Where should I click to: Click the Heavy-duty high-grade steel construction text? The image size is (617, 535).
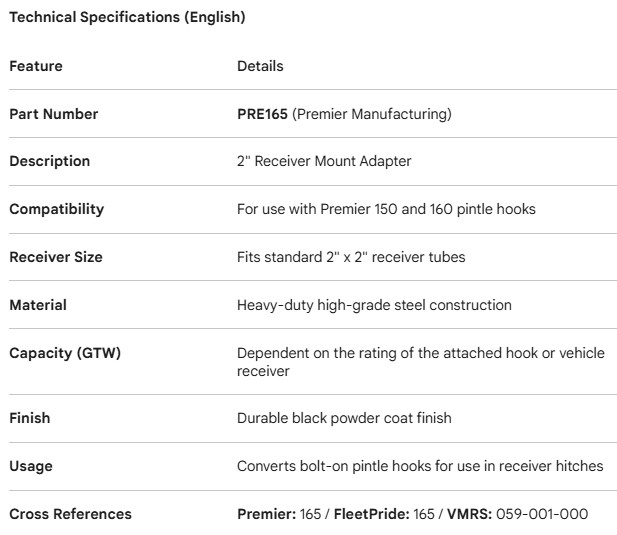click(x=374, y=305)
